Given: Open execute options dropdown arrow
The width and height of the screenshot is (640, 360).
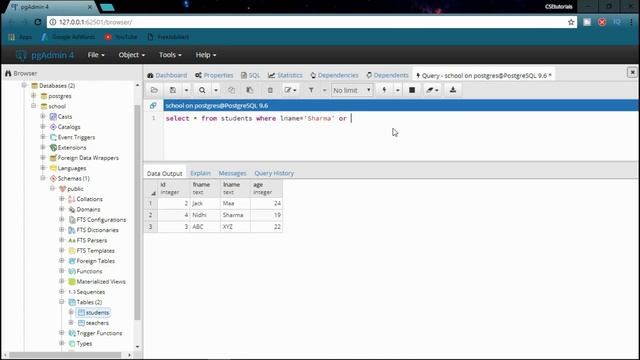Looking at the screenshot, I should point(398,90).
